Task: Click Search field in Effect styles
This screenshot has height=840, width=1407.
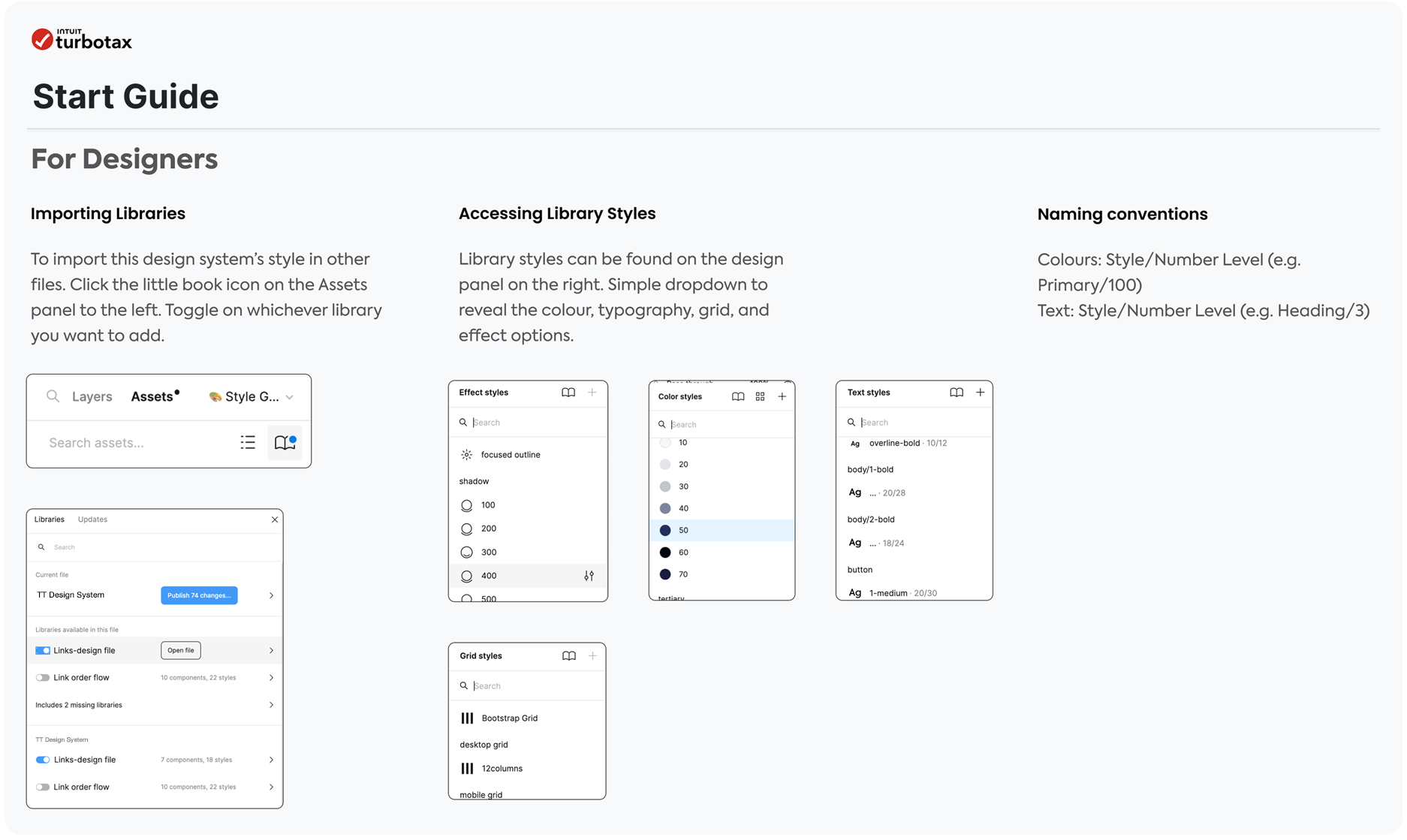Action: (528, 423)
